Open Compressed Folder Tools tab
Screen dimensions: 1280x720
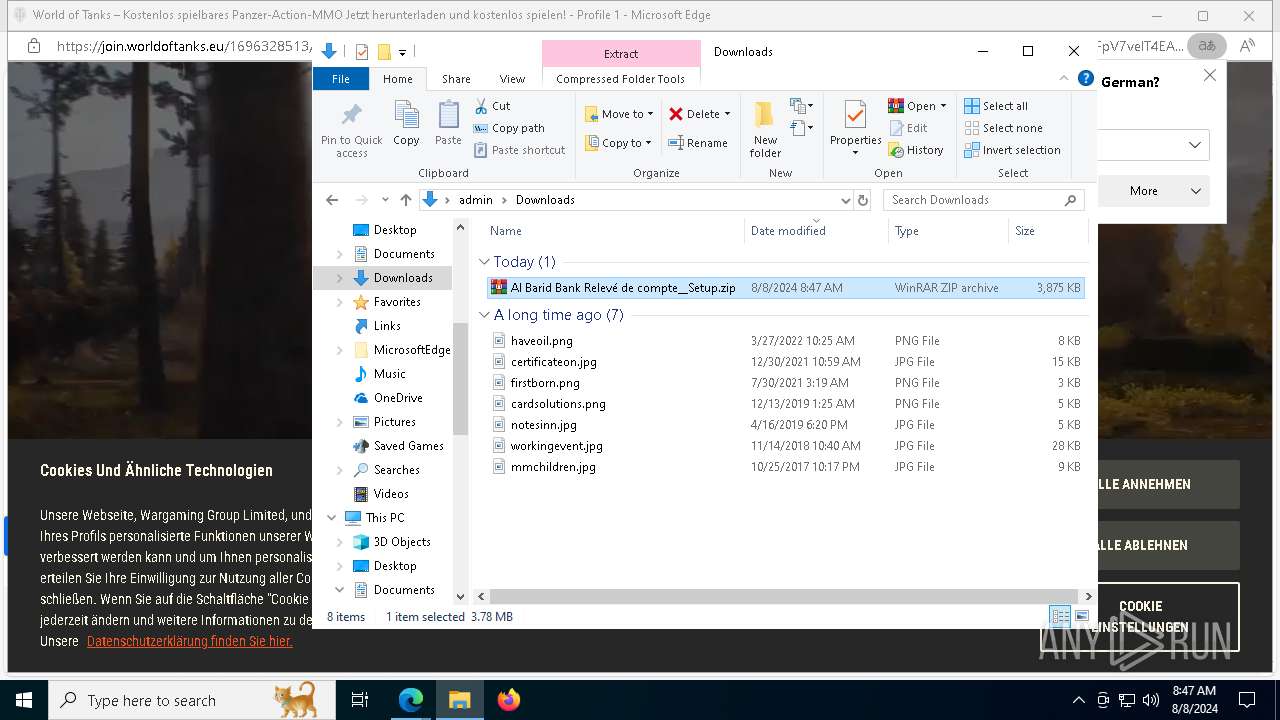point(621,79)
